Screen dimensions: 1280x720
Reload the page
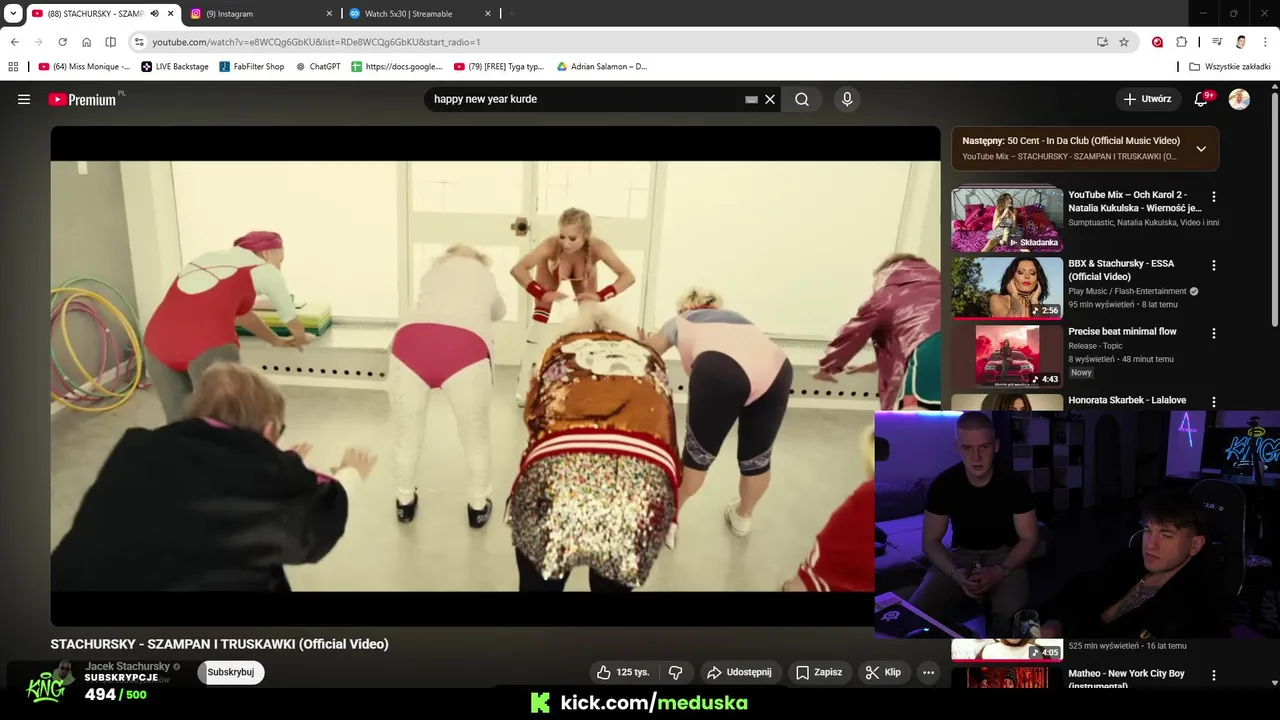tap(62, 42)
